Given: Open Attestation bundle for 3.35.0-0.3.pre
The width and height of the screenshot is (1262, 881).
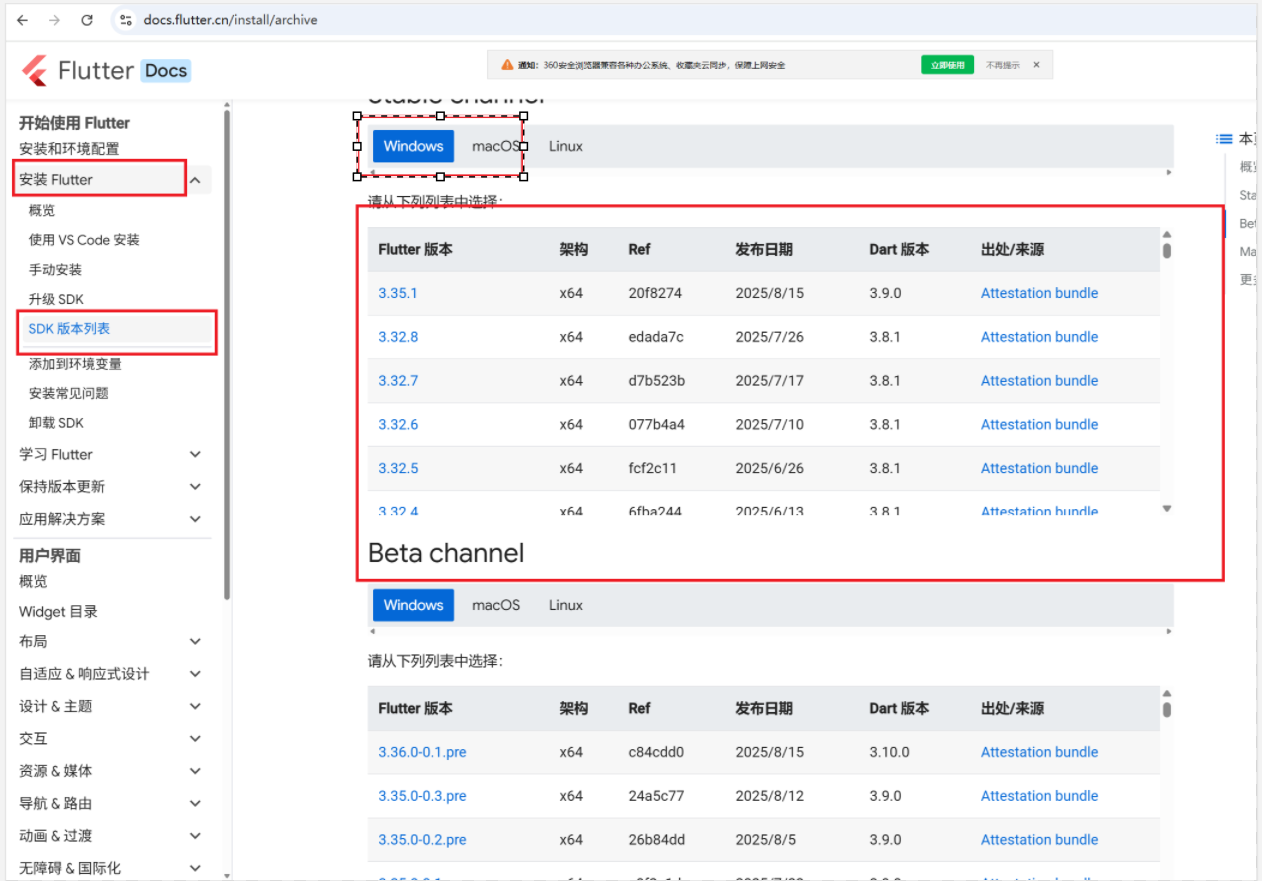Looking at the screenshot, I should [x=1039, y=796].
